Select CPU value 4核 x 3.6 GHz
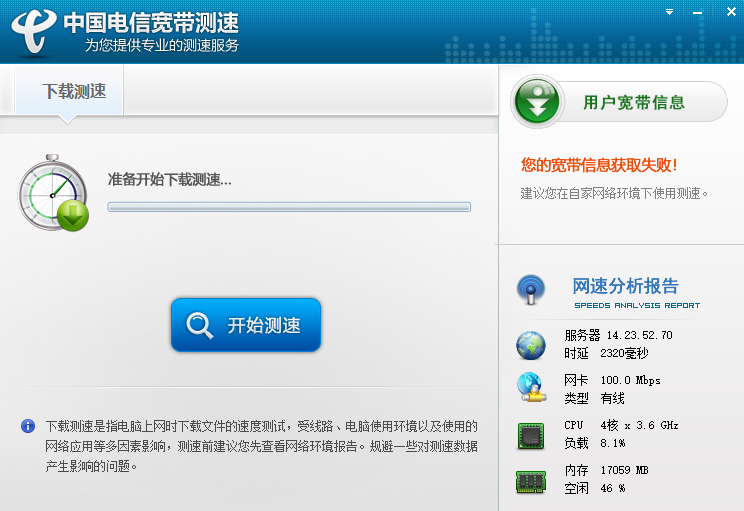The height and width of the screenshot is (511, 744). pos(639,426)
